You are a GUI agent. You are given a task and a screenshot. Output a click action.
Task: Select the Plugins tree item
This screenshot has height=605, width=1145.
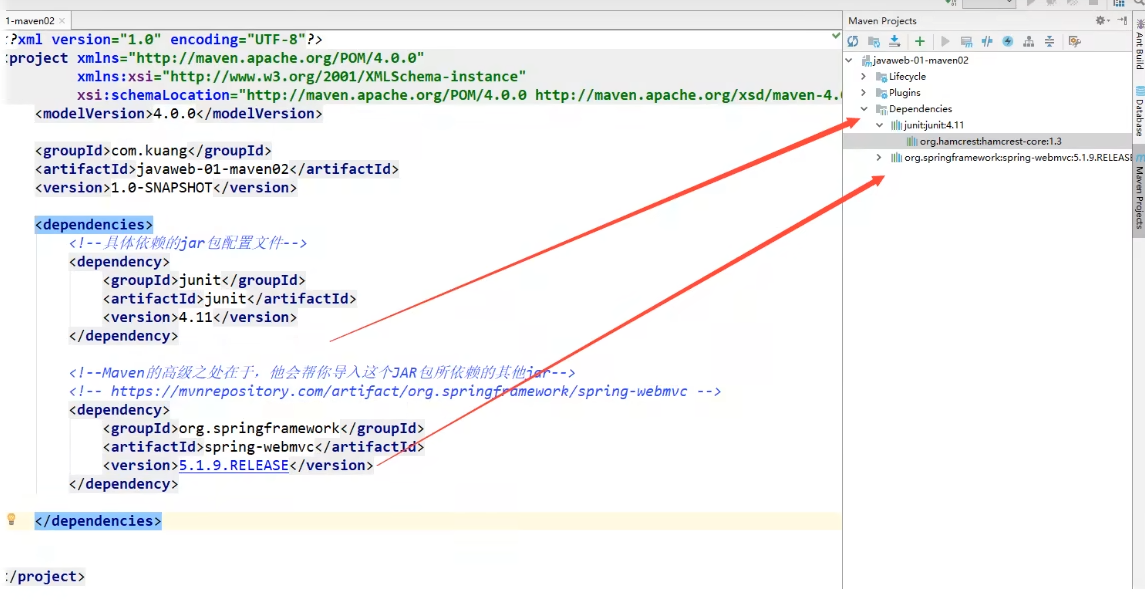click(x=905, y=93)
